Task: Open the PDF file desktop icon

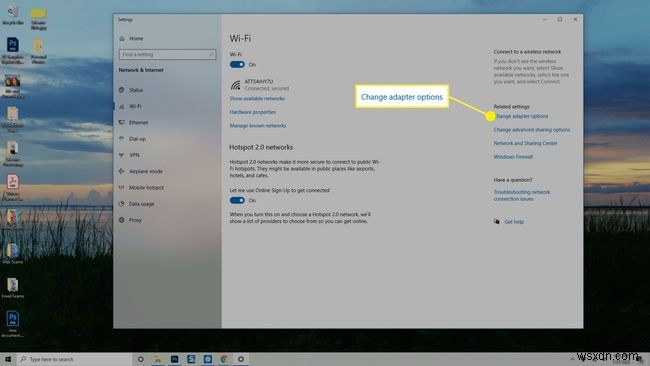Action: pyautogui.click(x=12, y=187)
